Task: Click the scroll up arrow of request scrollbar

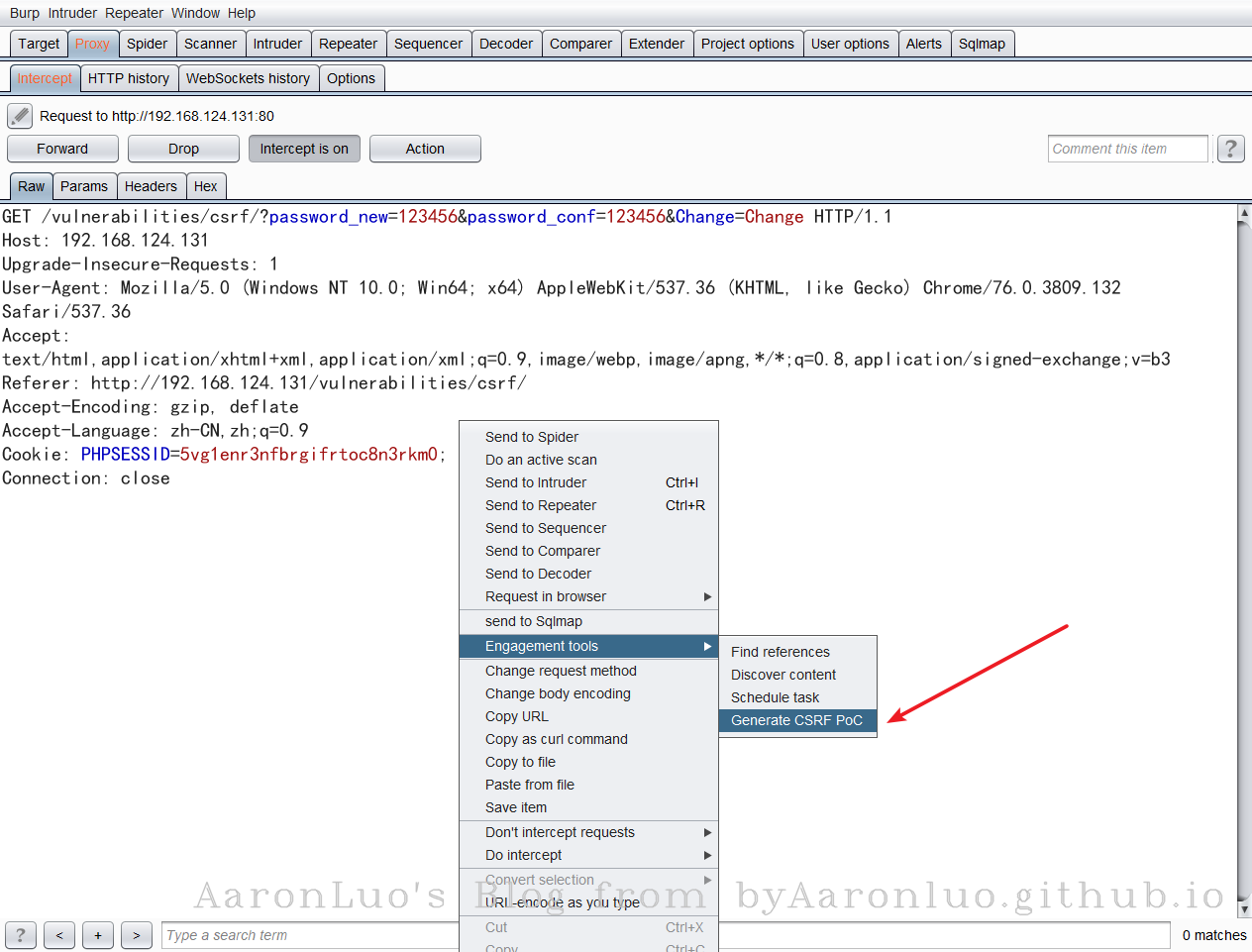Action: [1244, 213]
